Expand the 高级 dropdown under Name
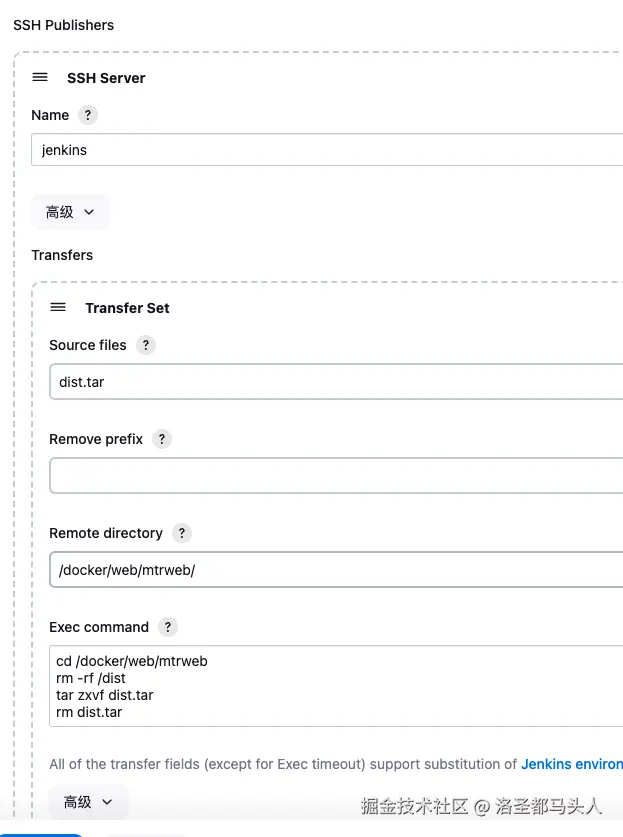Image resolution: width=623 pixels, height=837 pixels. click(70, 212)
